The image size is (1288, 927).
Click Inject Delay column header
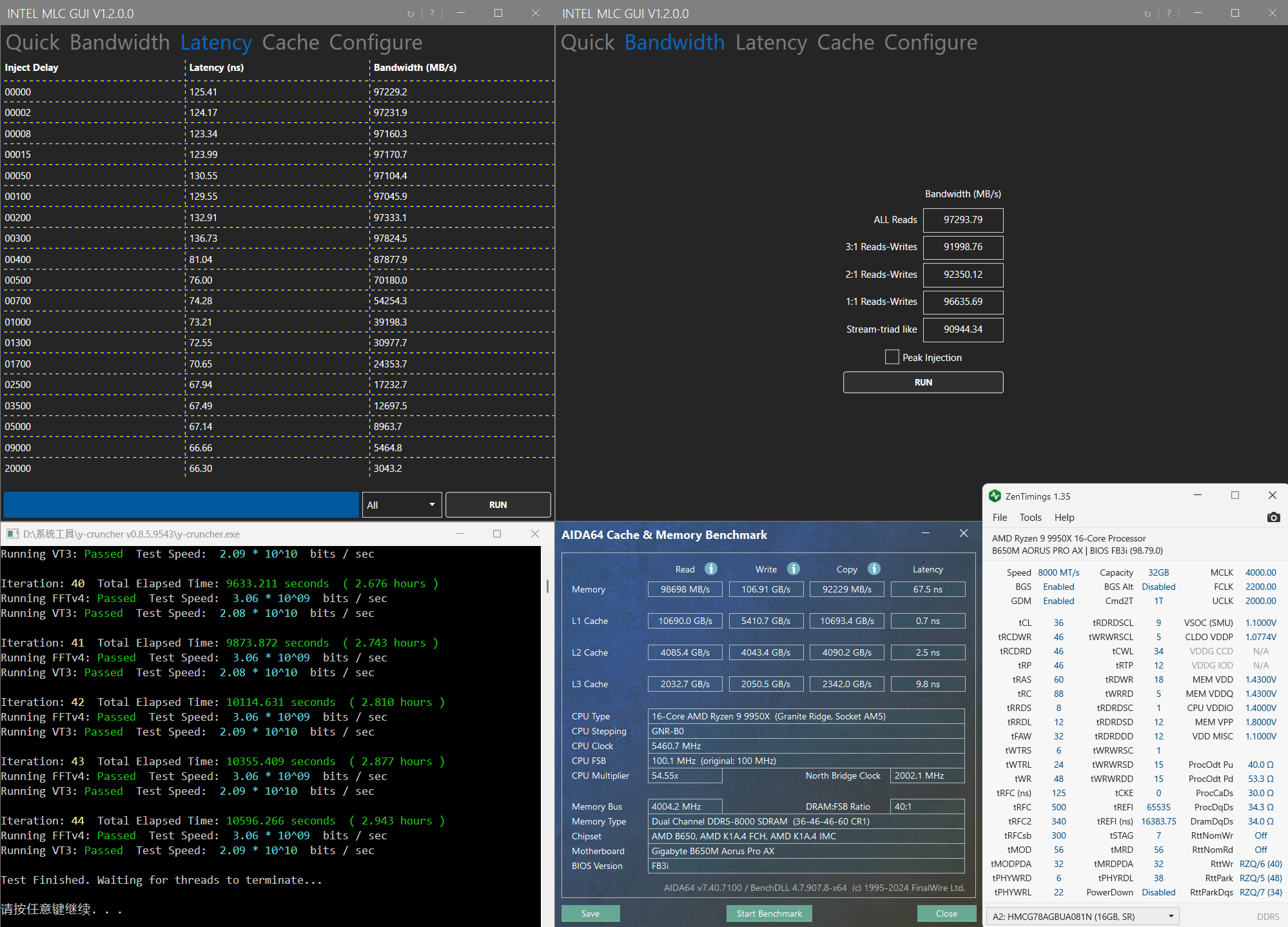point(32,68)
